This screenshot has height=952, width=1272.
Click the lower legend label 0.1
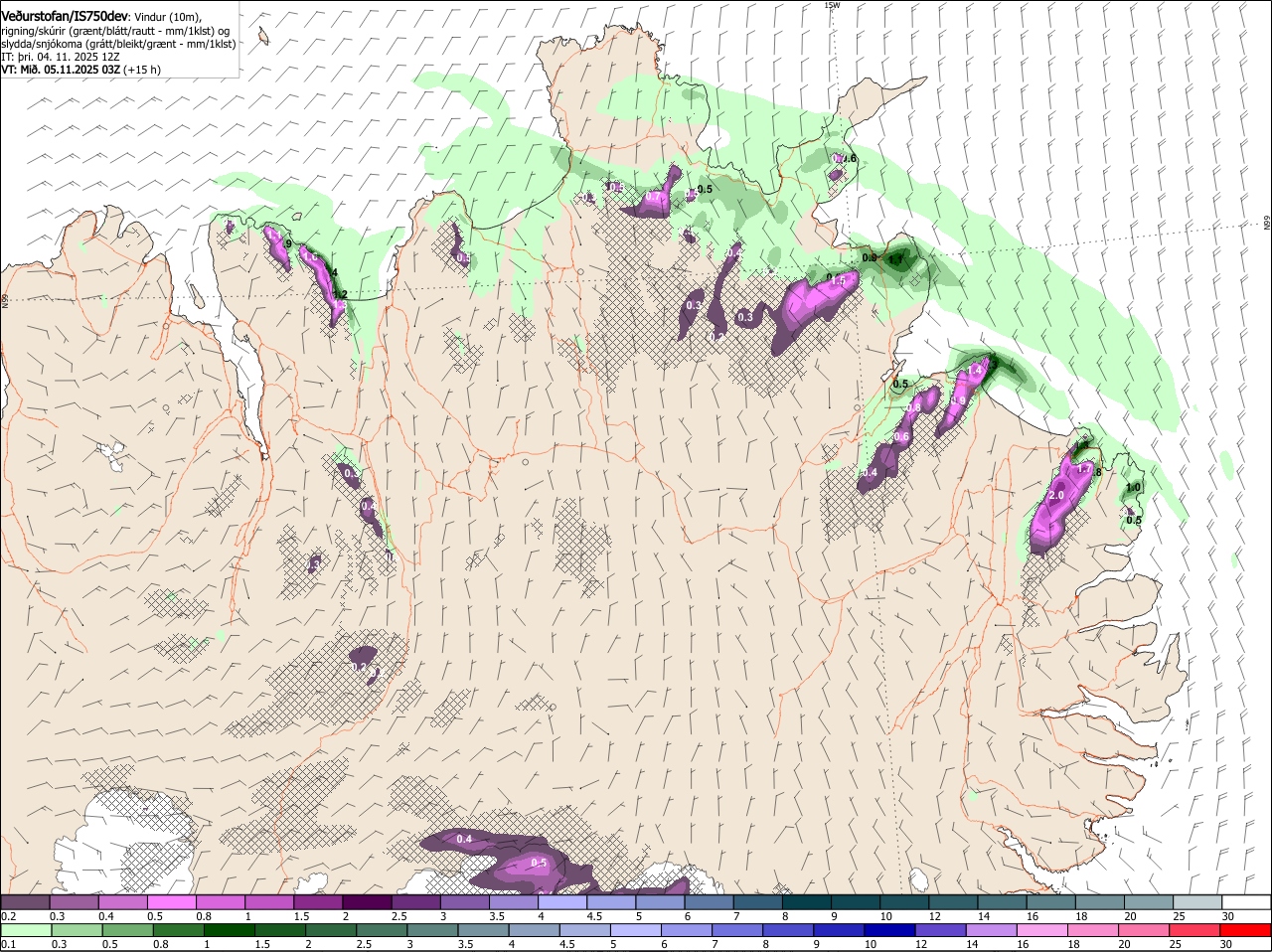(9, 944)
